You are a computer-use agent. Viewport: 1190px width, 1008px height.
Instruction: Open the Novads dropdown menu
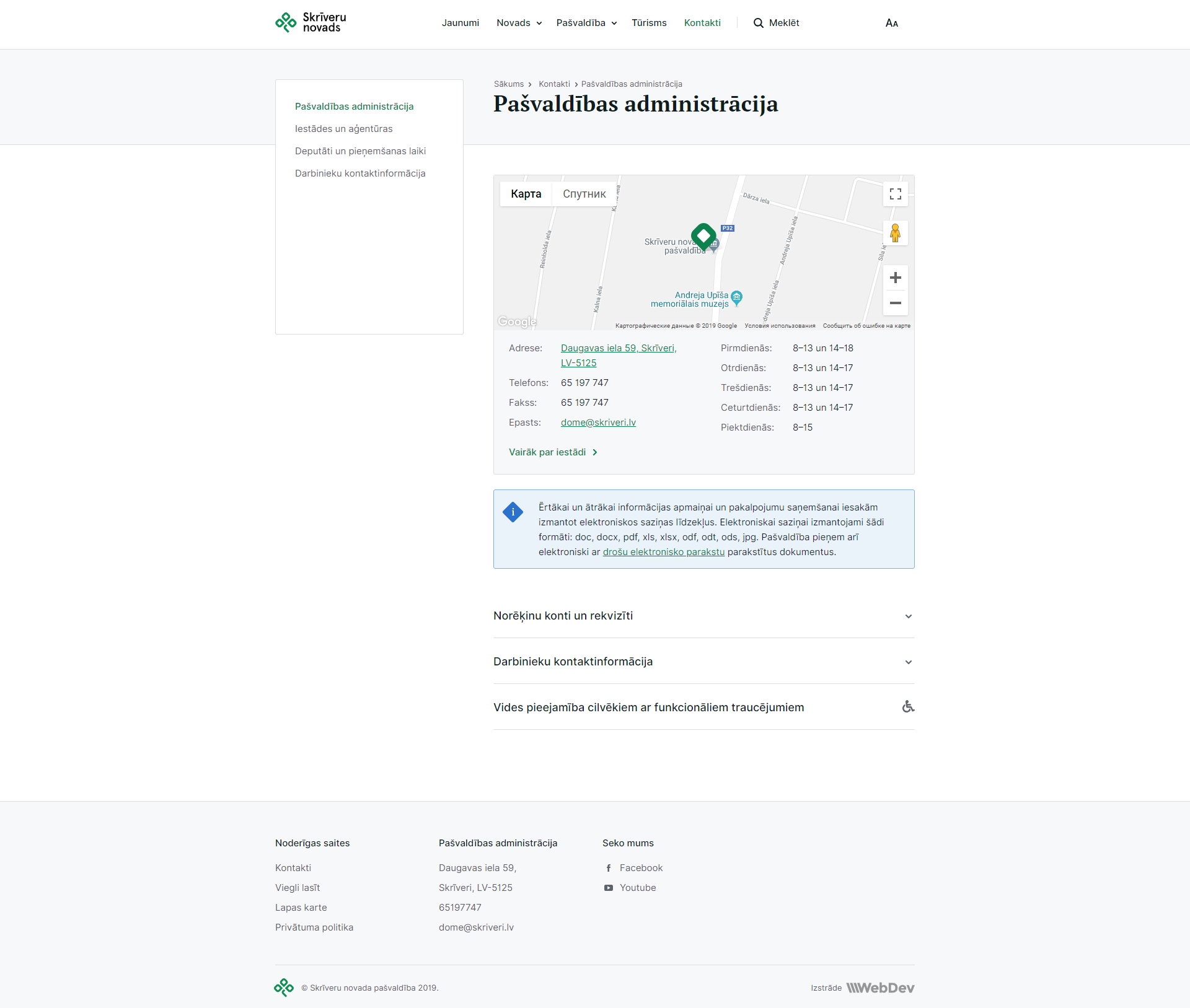pos(519,23)
